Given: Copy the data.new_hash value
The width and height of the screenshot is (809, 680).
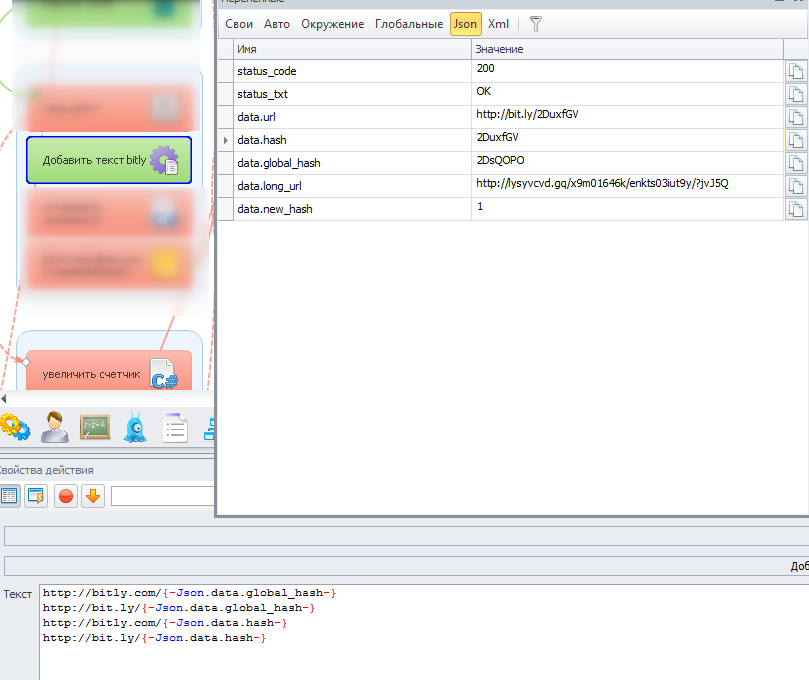Looking at the screenshot, I should pyautogui.click(x=796, y=209).
